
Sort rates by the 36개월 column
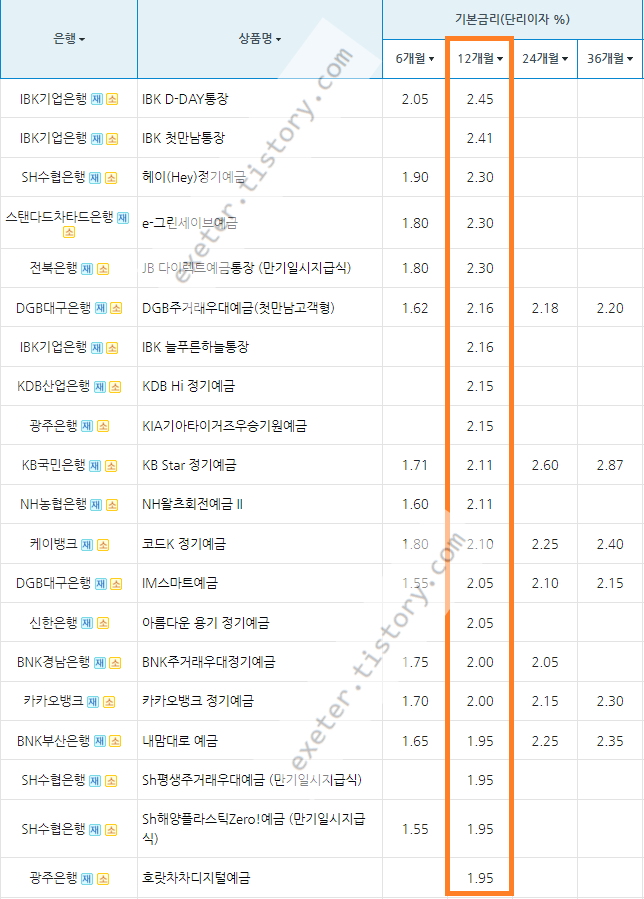click(610, 58)
